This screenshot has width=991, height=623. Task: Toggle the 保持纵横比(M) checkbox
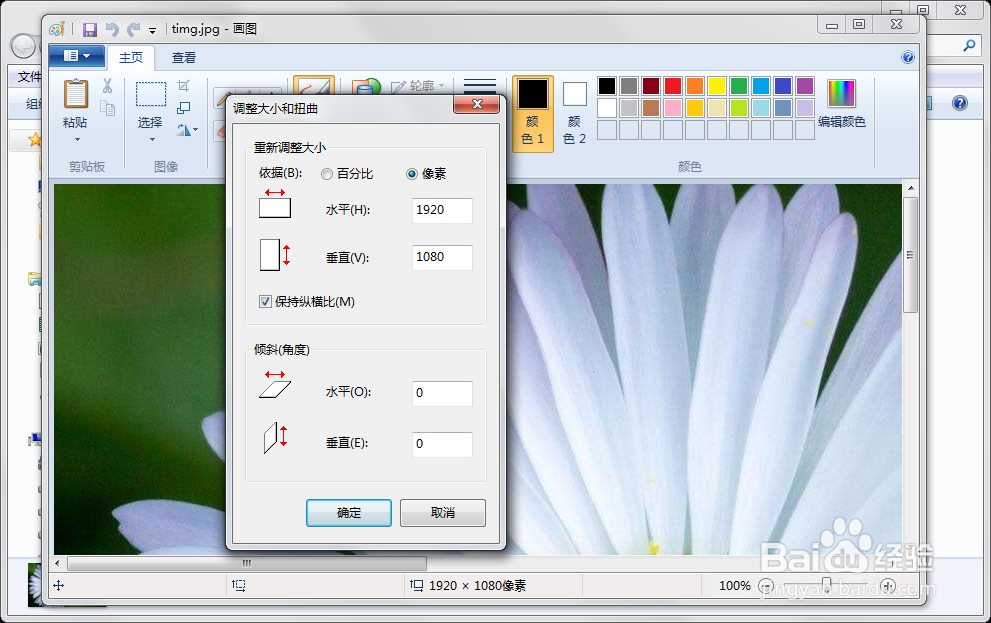click(265, 302)
